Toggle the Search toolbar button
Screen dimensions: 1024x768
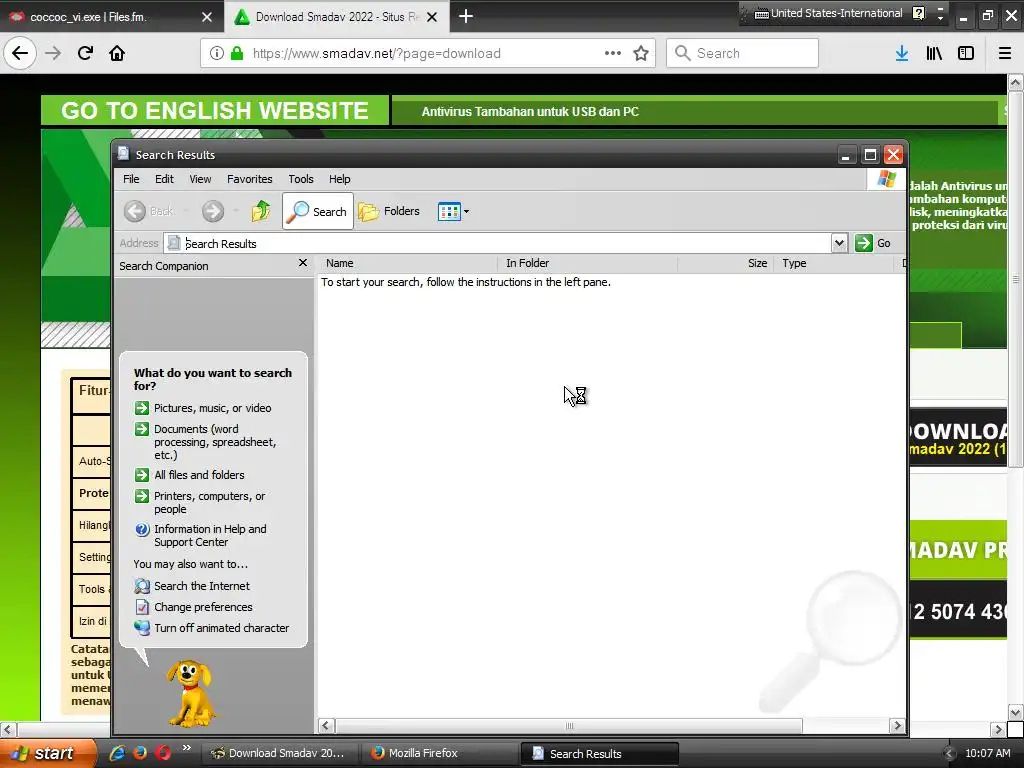coord(317,211)
